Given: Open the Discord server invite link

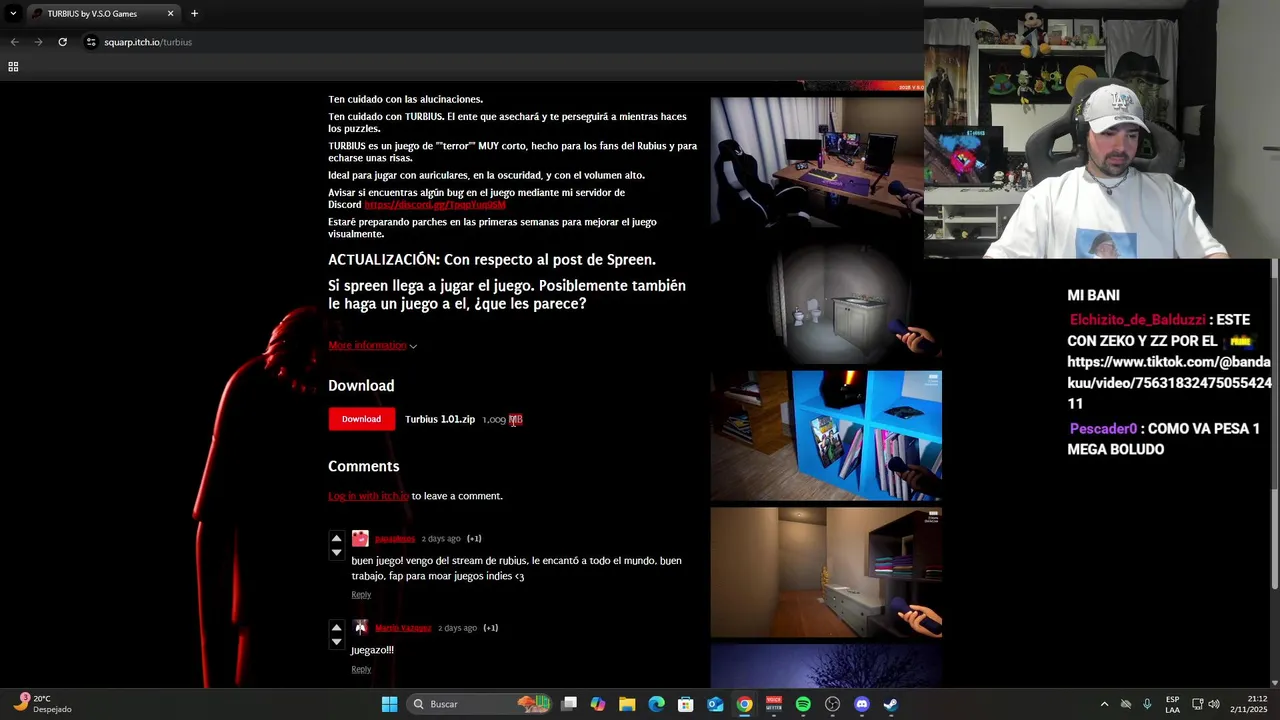Looking at the screenshot, I should point(435,204).
